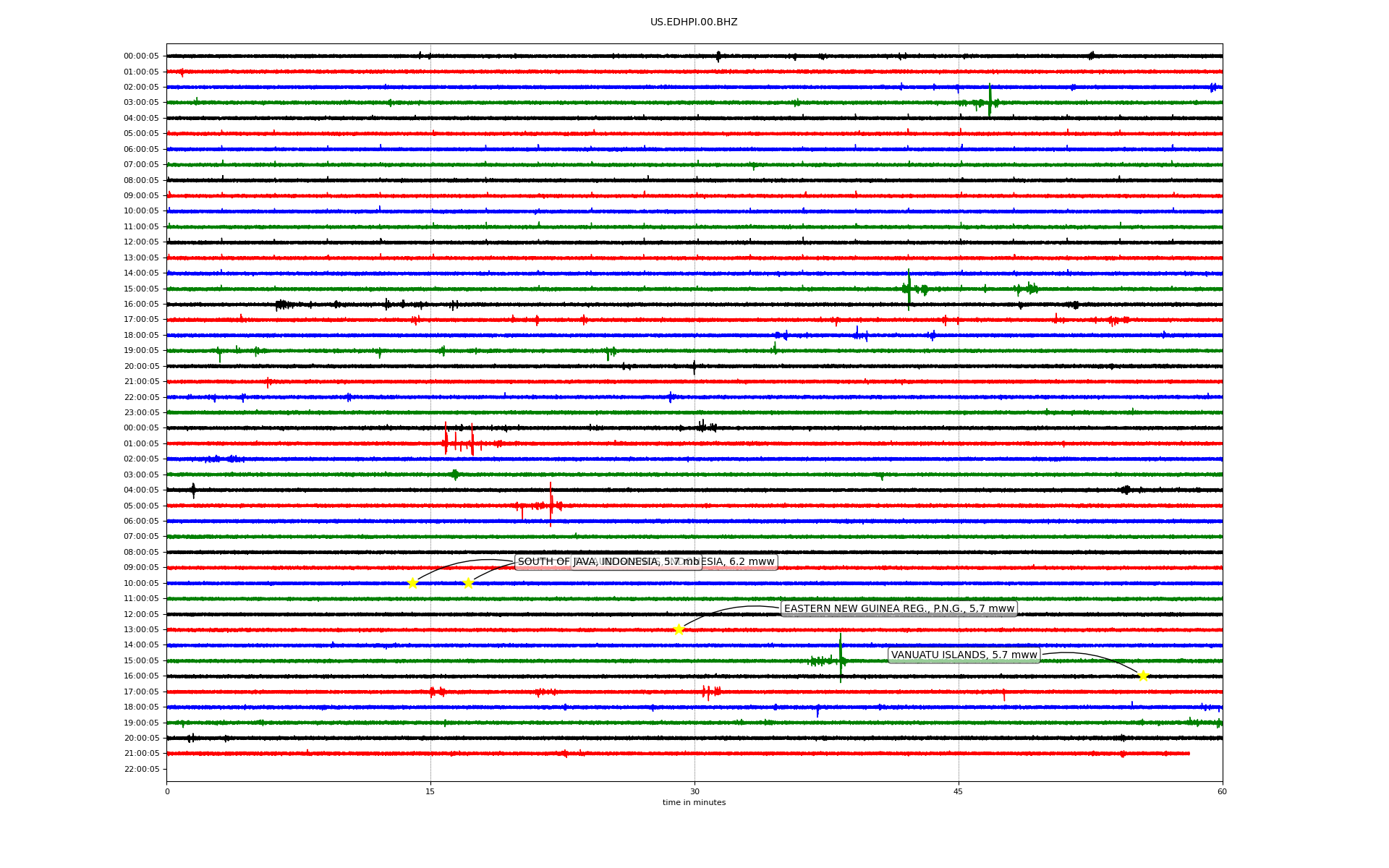The image size is (1389, 868).
Task: Click the x-axis tick label 60
Action: 1222,791
